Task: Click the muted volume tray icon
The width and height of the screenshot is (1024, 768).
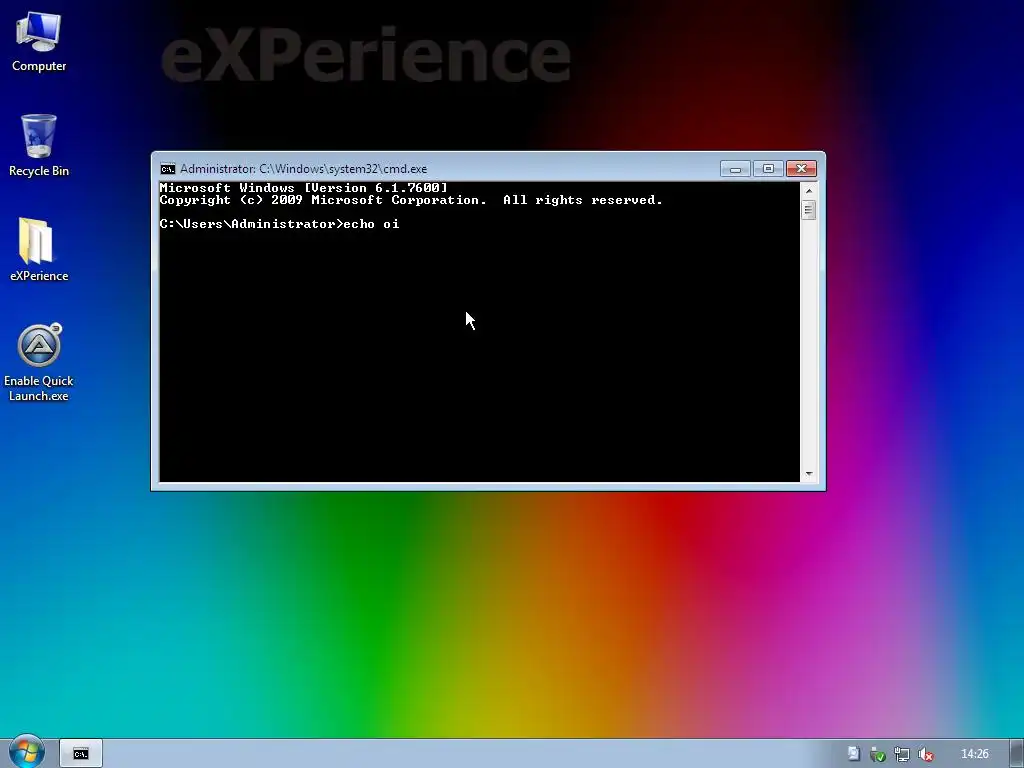Action: point(925,754)
